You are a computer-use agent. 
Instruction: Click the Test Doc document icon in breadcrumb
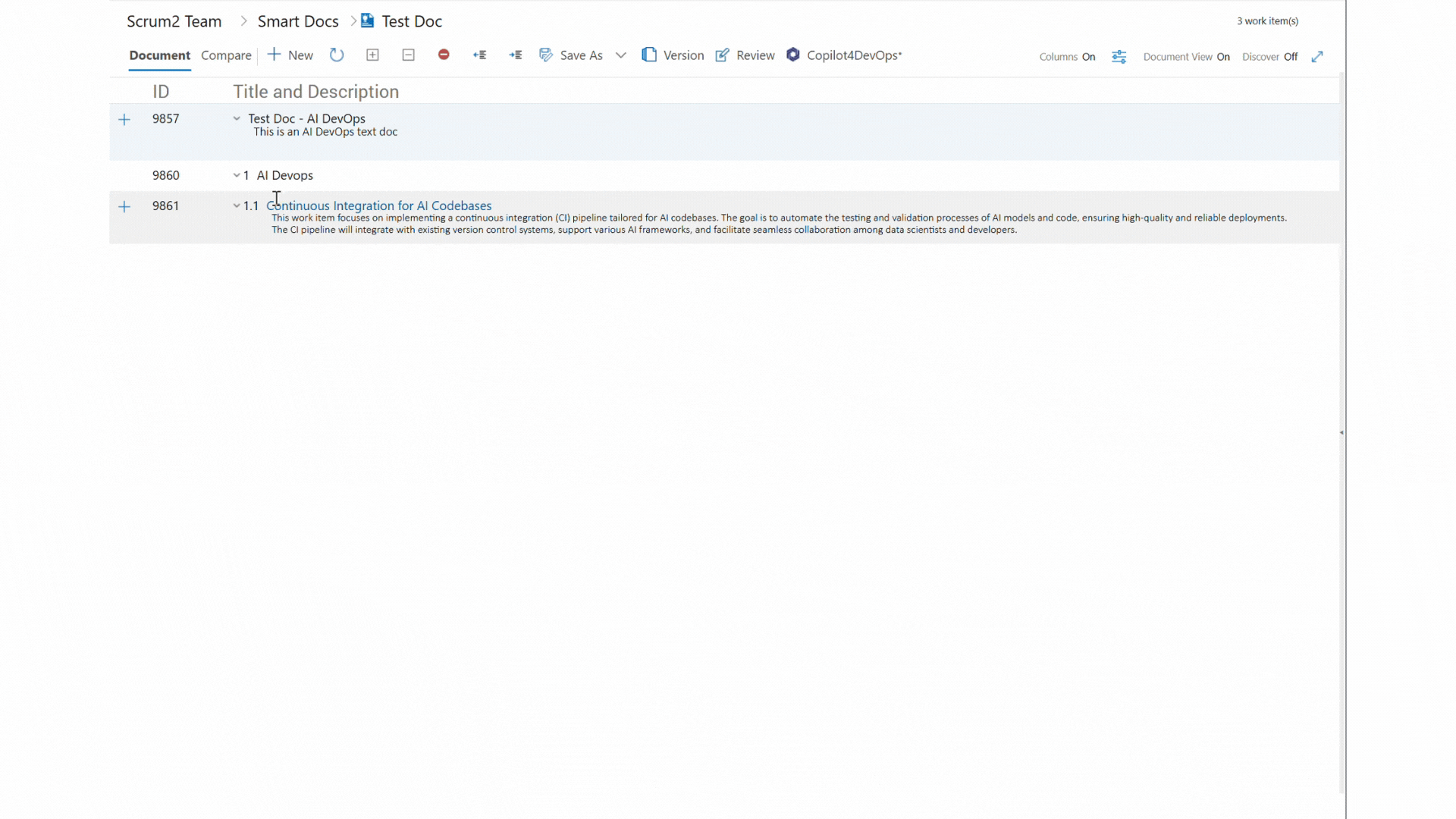coord(368,20)
